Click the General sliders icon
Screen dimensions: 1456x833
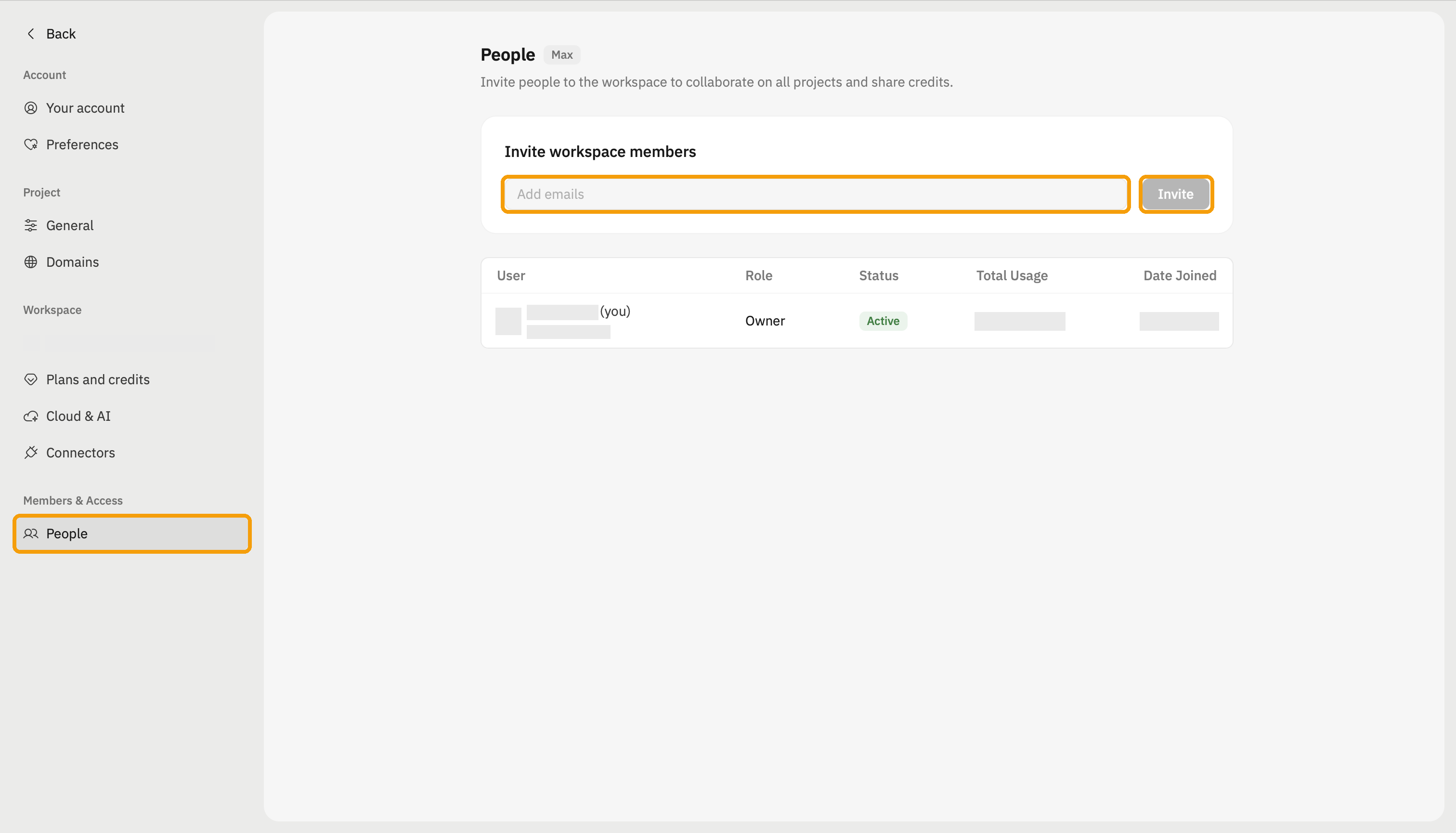point(31,225)
